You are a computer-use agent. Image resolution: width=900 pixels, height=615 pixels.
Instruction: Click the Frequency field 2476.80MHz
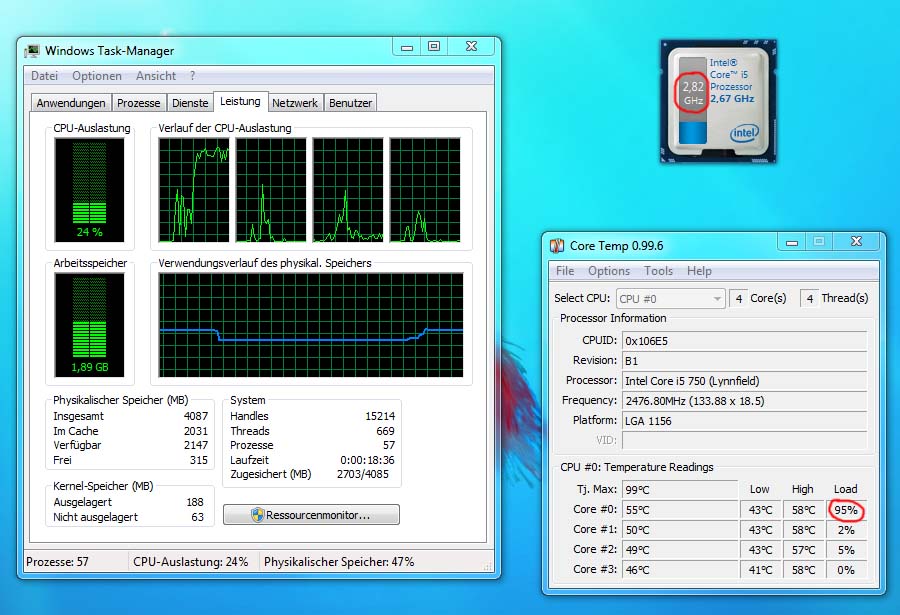744,401
